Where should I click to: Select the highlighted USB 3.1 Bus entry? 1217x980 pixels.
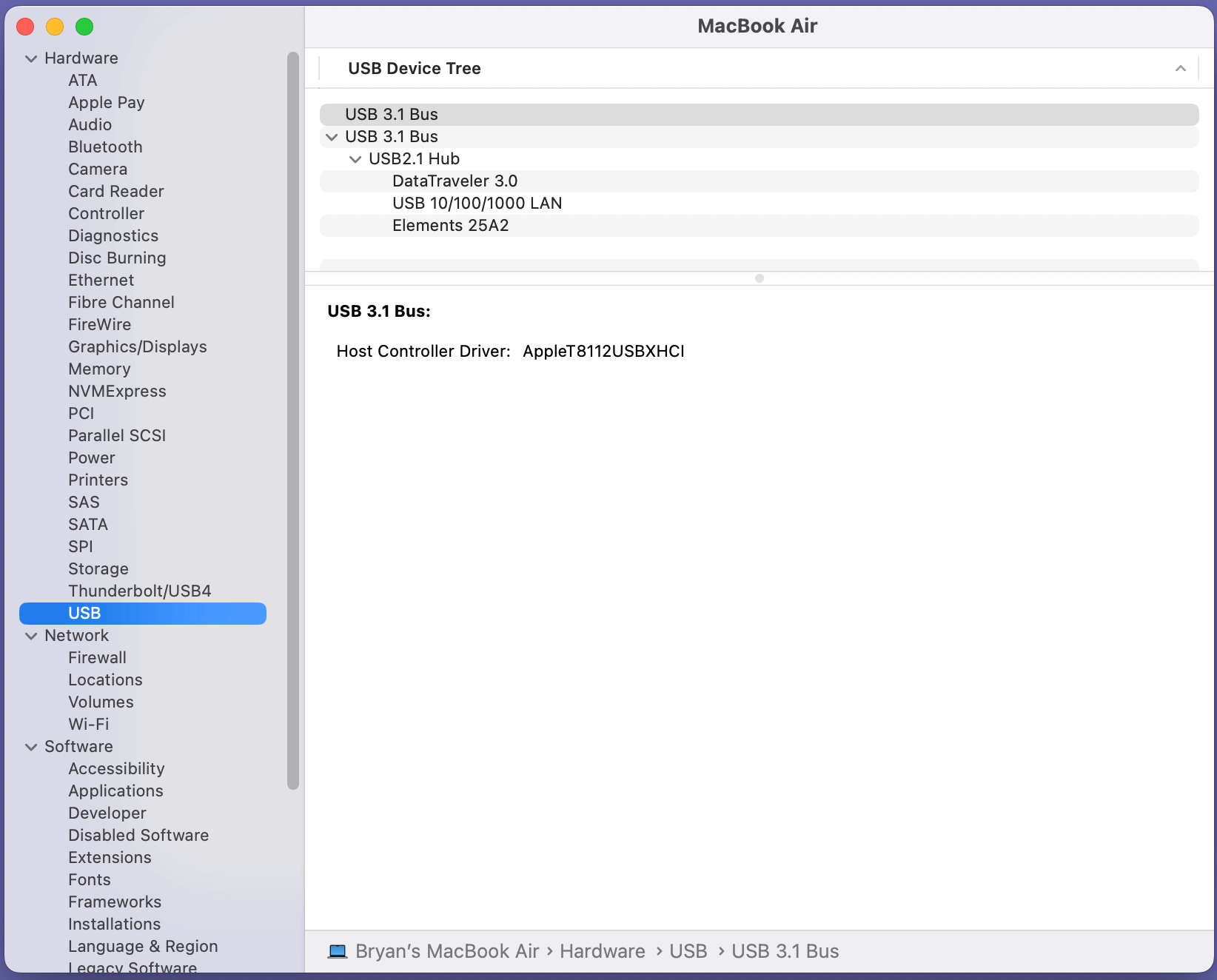click(392, 114)
